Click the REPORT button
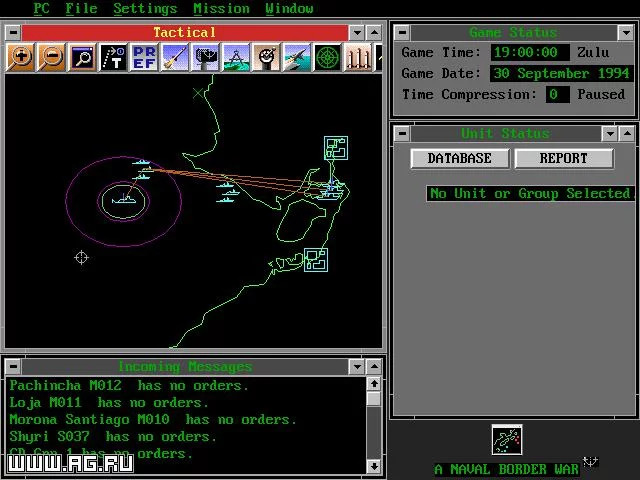 pos(564,158)
